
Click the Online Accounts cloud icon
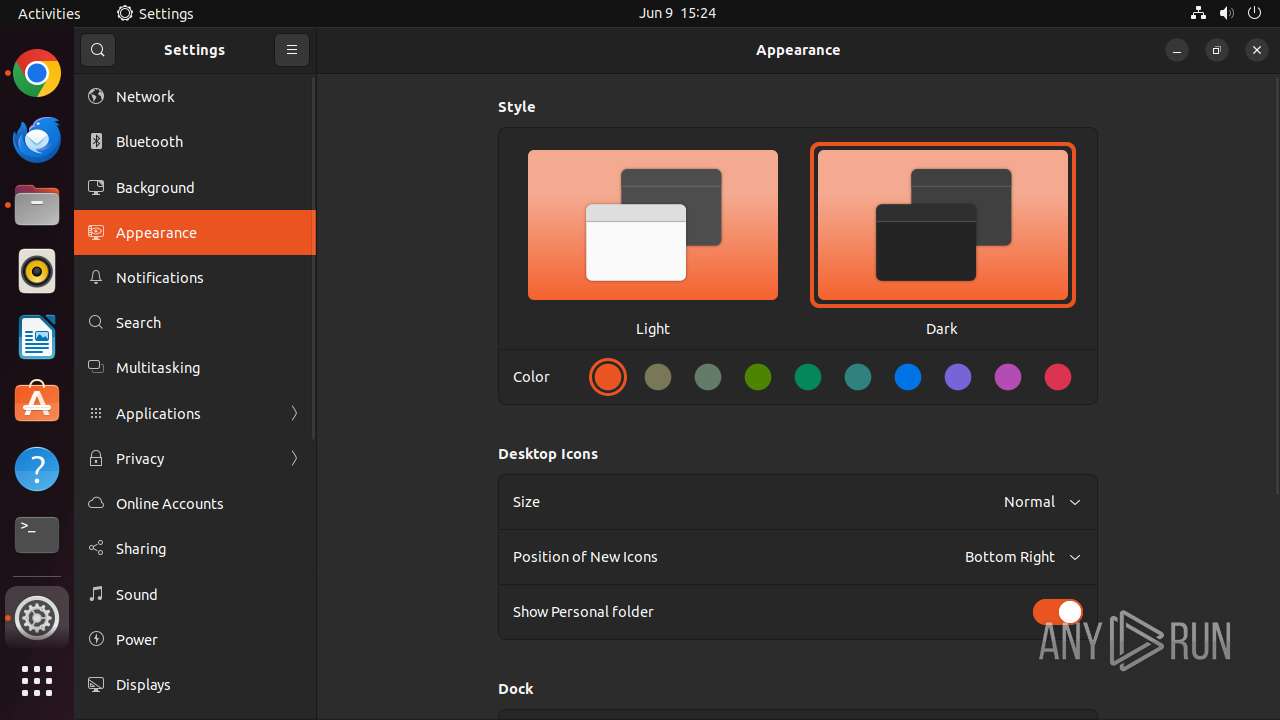pos(96,504)
